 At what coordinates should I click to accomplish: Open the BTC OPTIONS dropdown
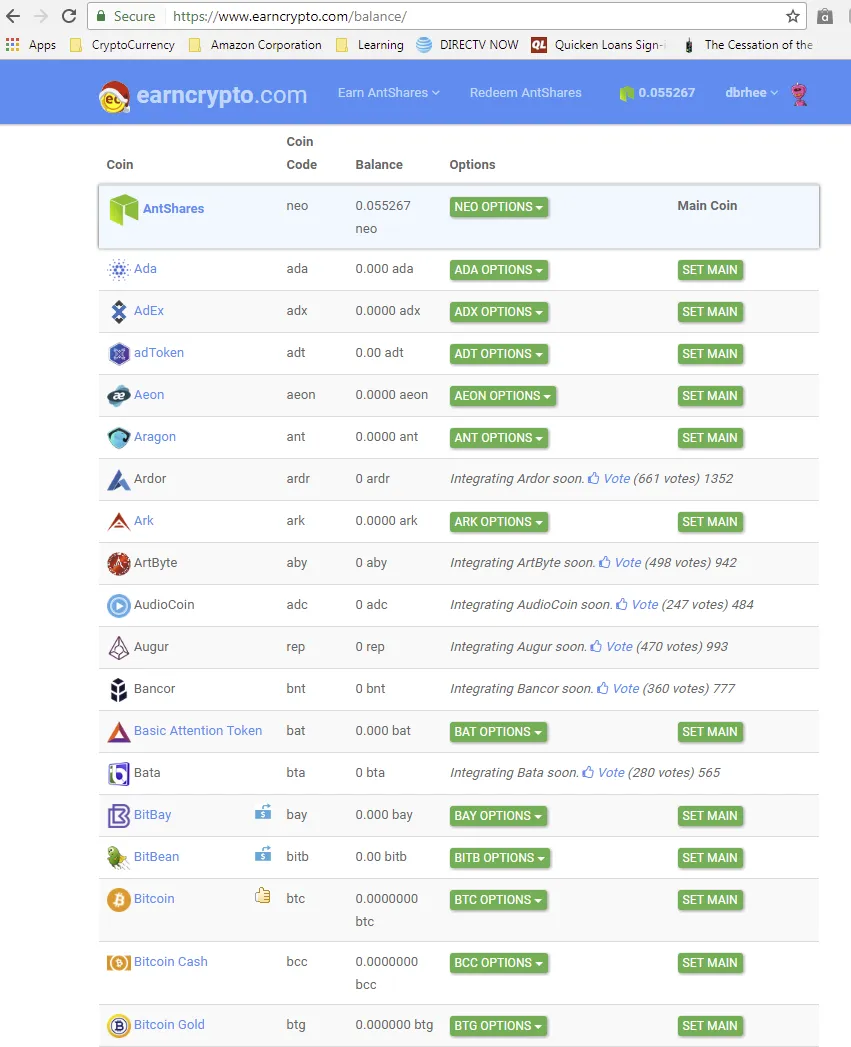(x=498, y=899)
